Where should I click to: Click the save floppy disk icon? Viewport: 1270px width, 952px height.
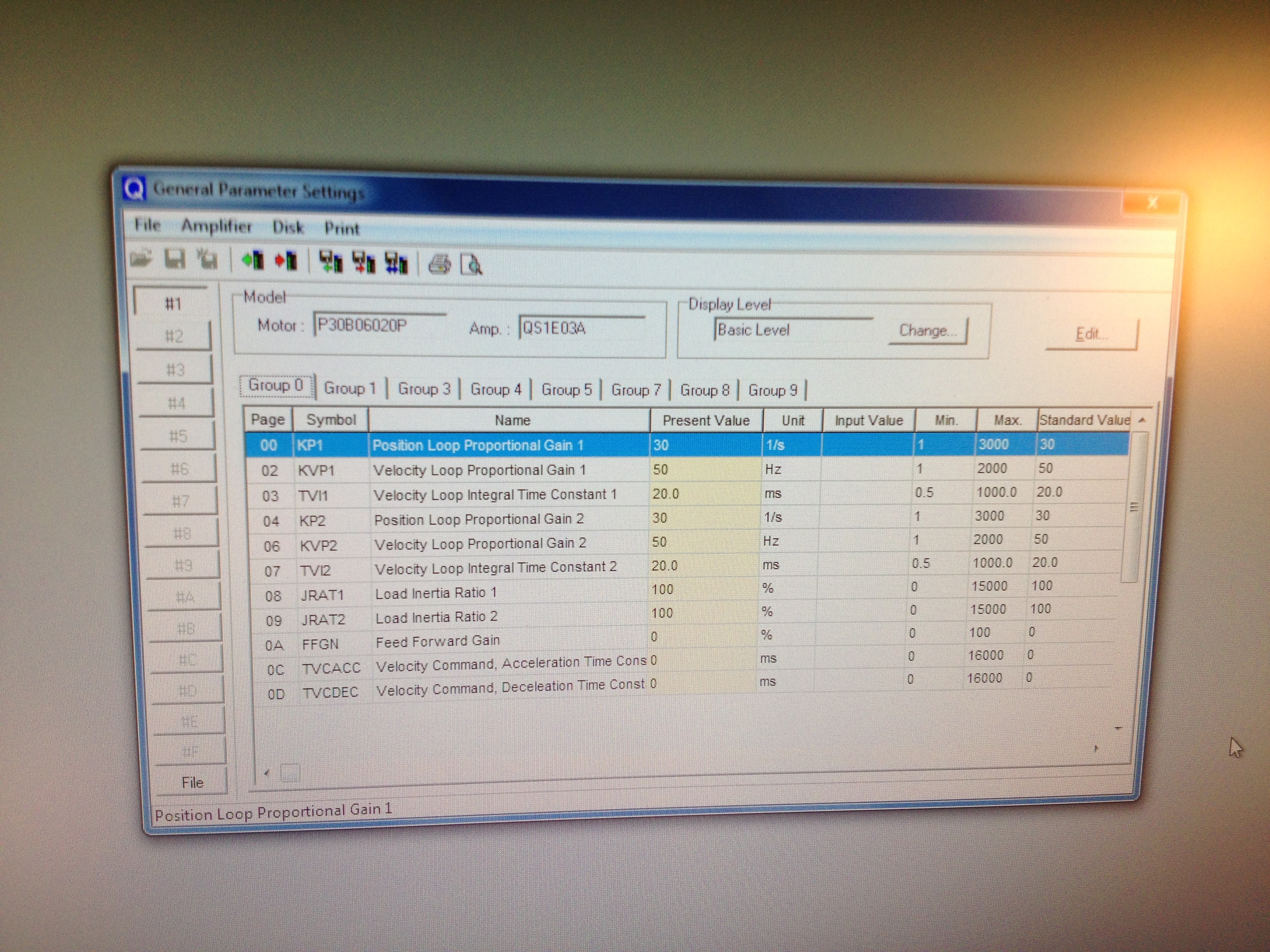175,259
